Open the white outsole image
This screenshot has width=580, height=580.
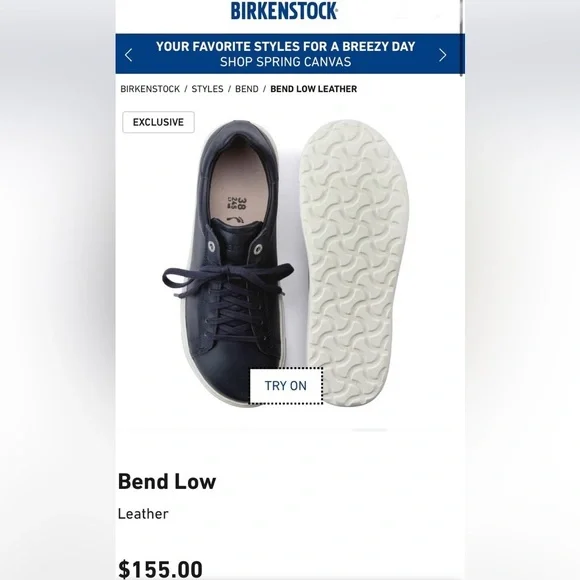pos(353,263)
